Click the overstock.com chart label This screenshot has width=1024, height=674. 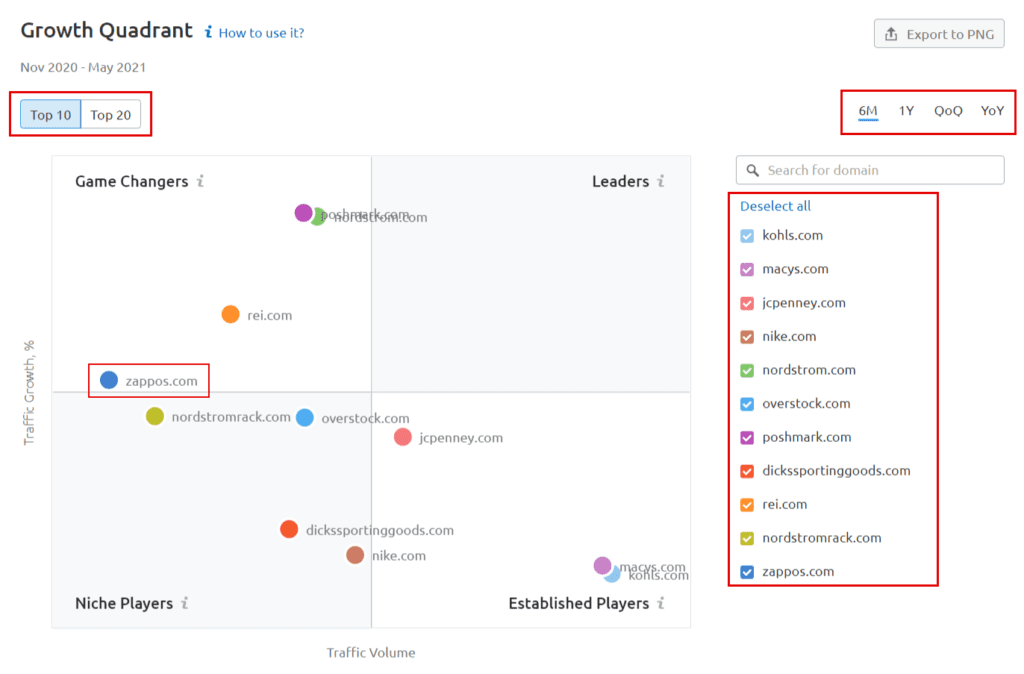click(x=366, y=418)
